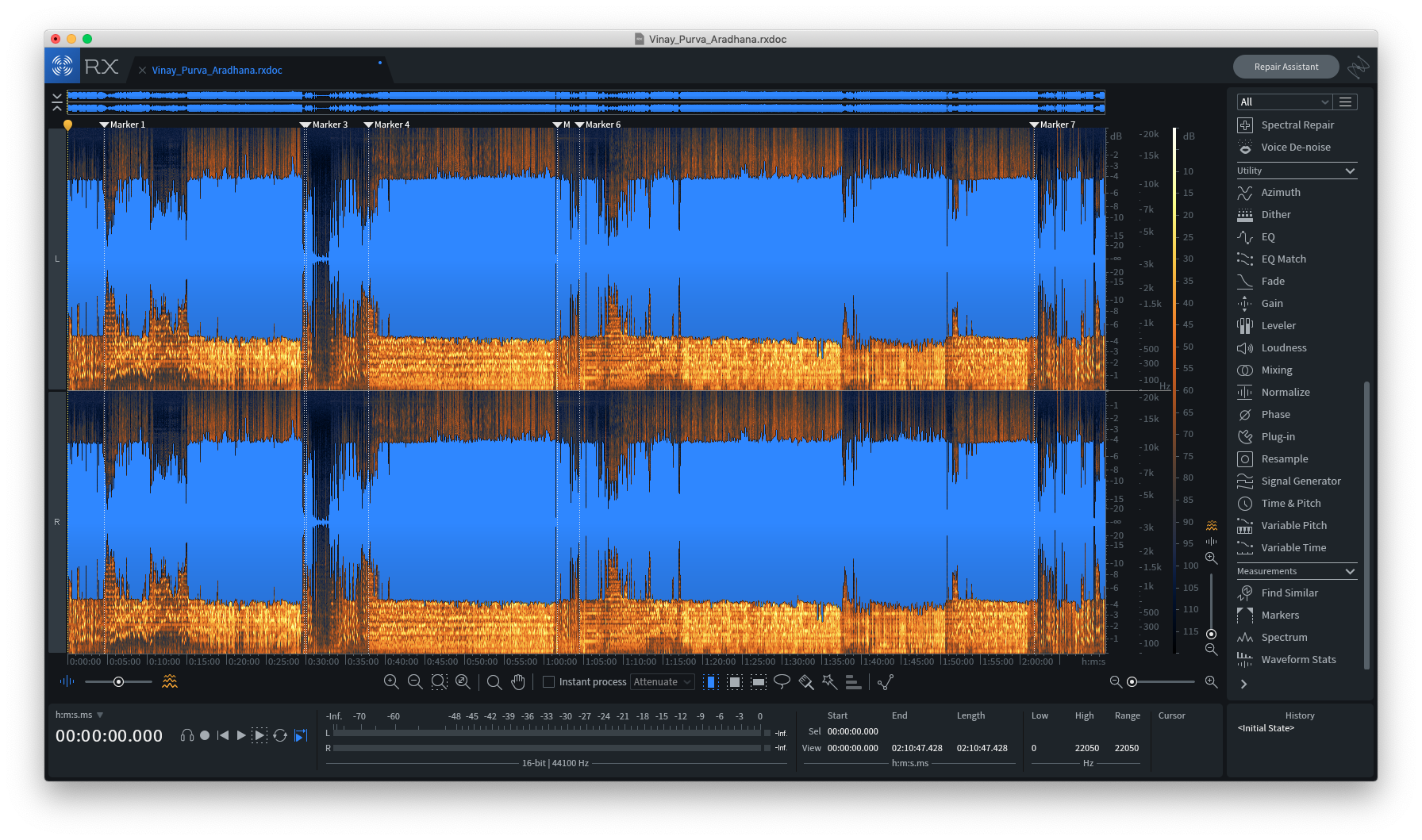
Task: Switch to the Vinay_Purva_Aradhana.rxdoc tab
Action: [x=217, y=71]
